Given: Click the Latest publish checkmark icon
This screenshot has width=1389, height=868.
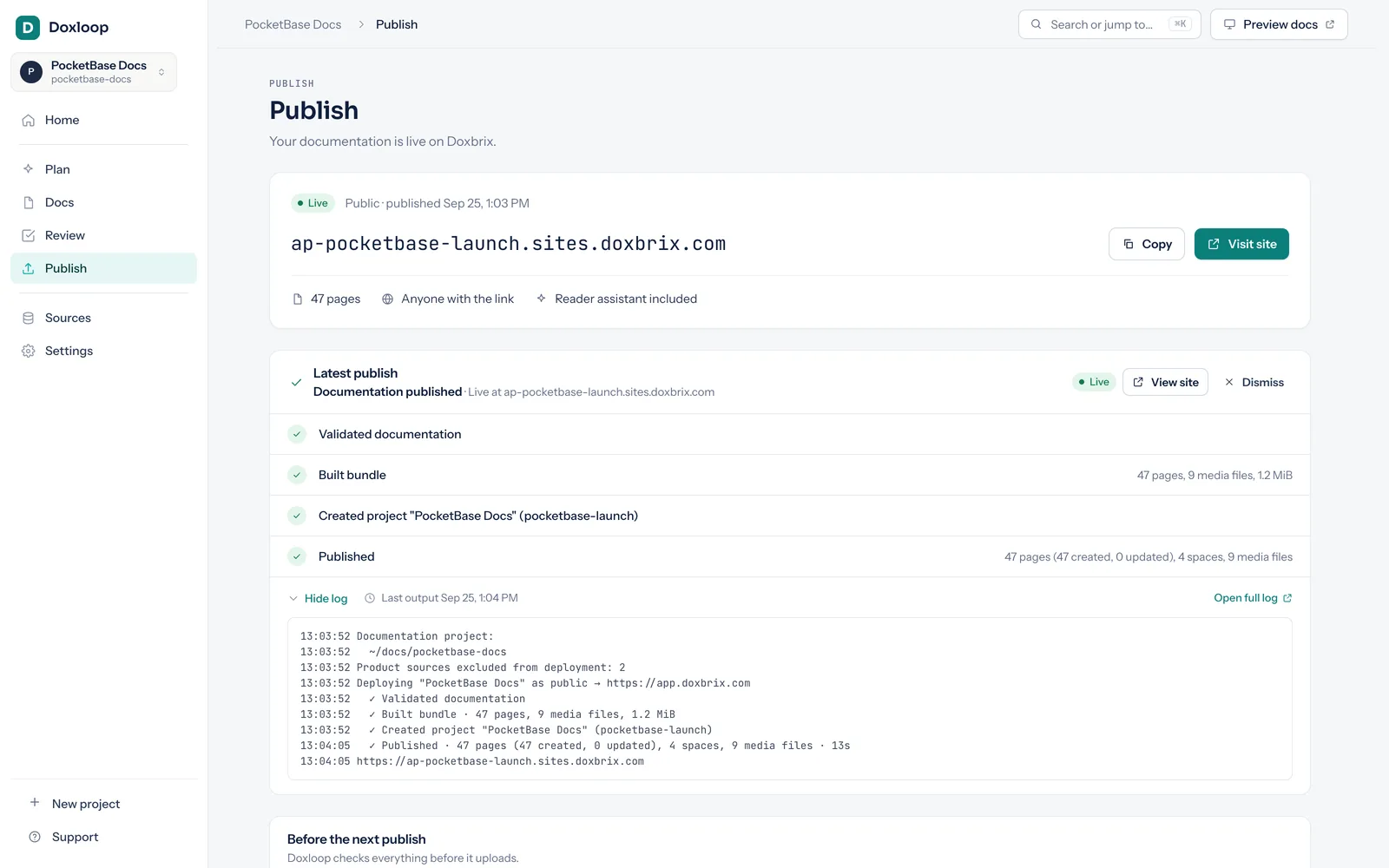Looking at the screenshot, I should [x=296, y=382].
